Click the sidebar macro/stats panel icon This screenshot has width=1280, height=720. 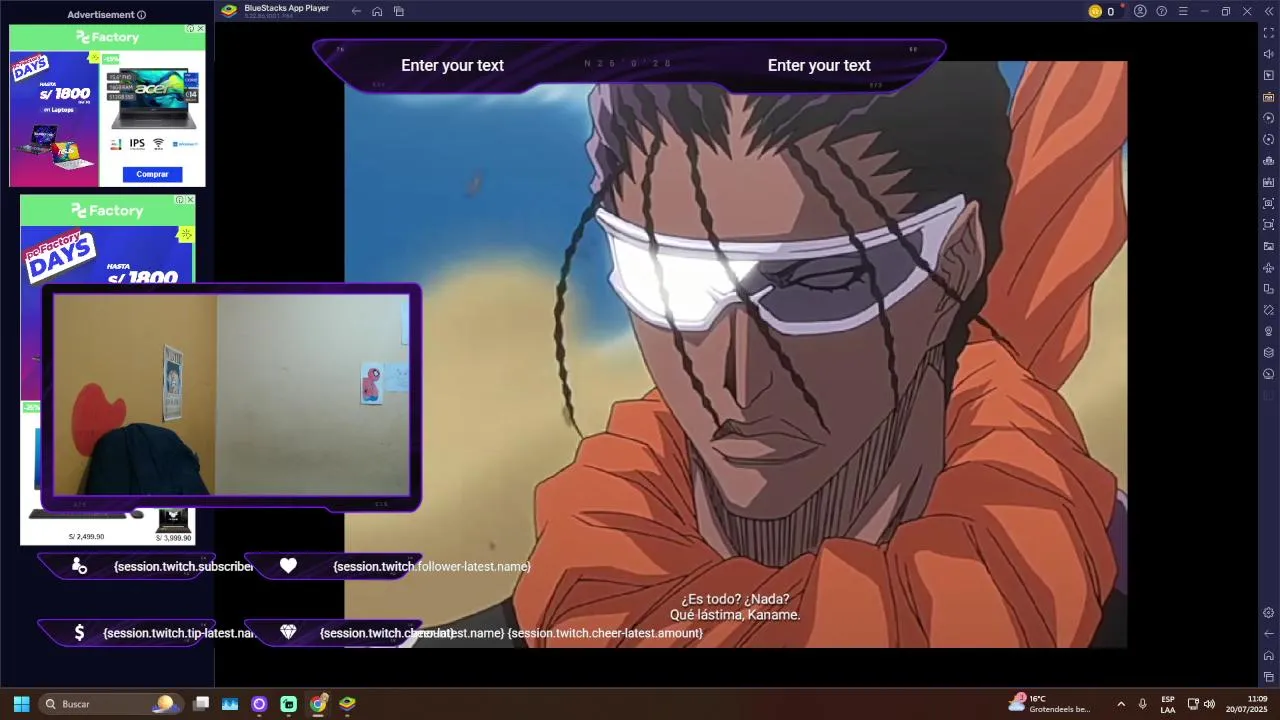pos(1269,182)
